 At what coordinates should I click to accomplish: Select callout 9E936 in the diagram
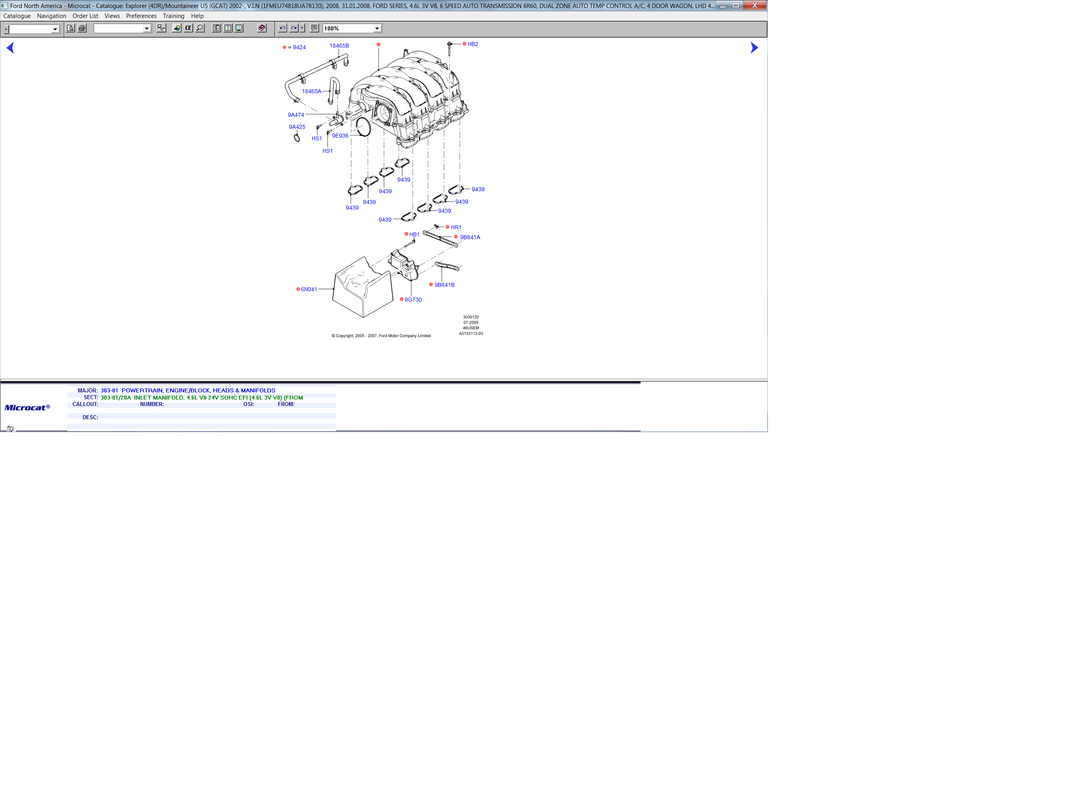[340, 136]
